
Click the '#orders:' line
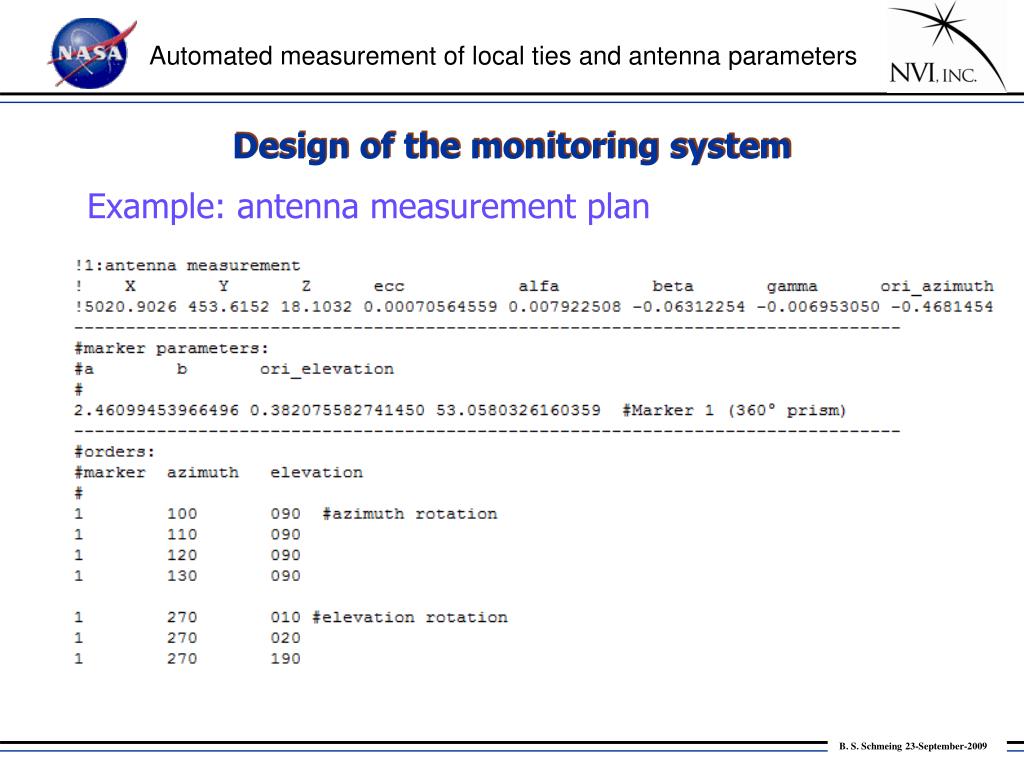tap(115, 452)
